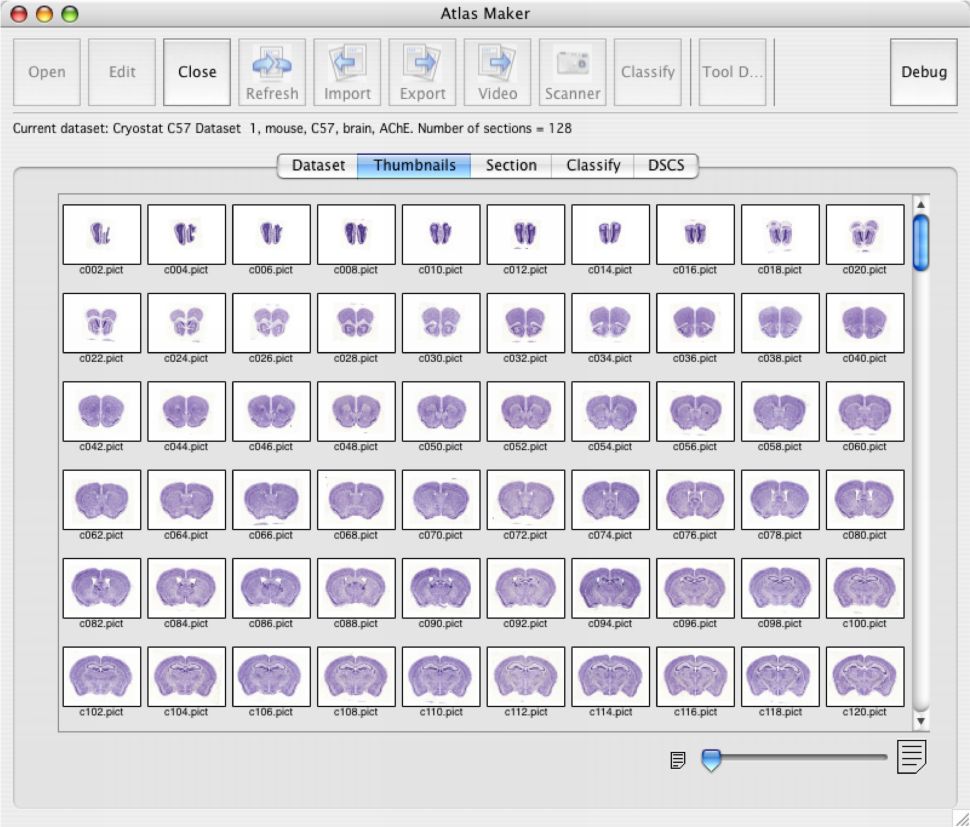
Task: Click scrollbar down arrow in thumbnail list
Action: (921, 720)
